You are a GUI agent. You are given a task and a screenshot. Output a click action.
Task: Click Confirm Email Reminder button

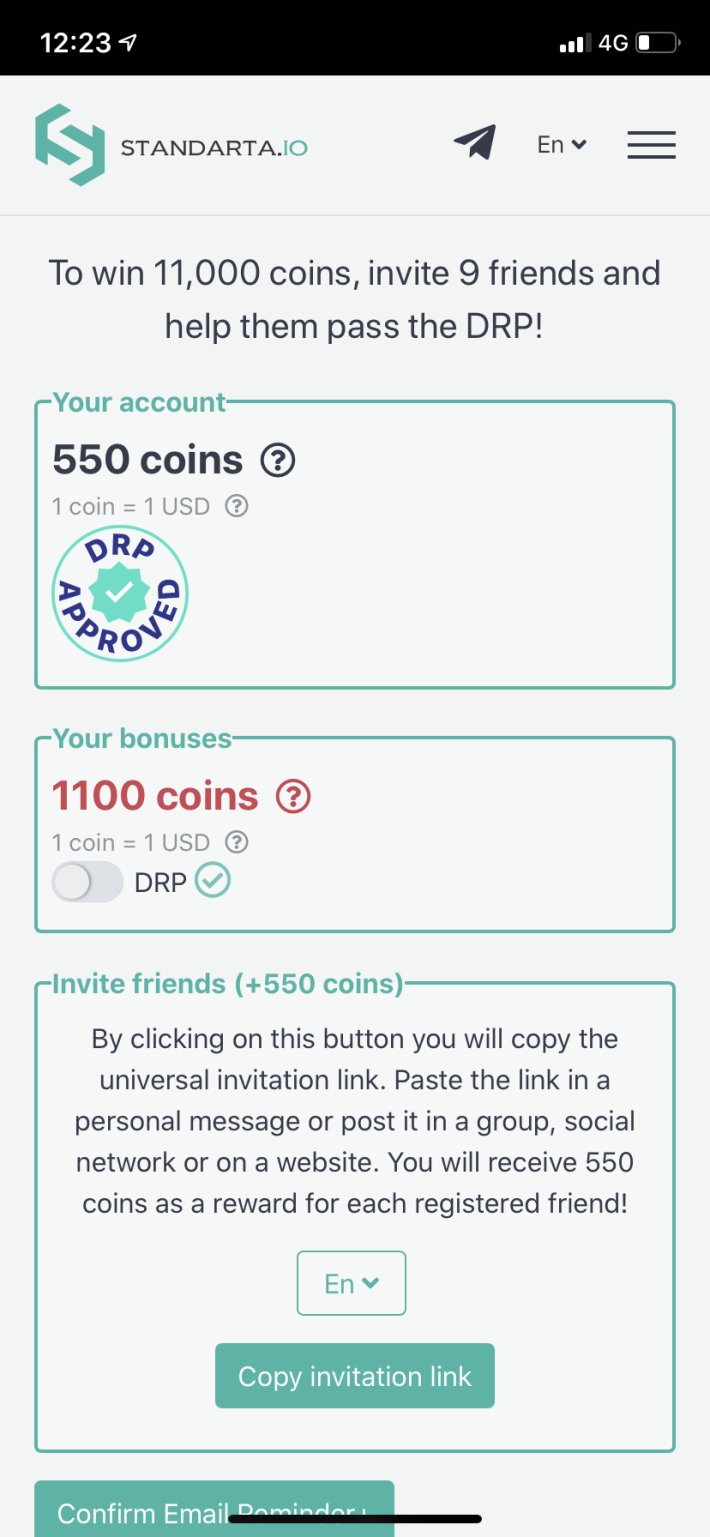(214, 1509)
